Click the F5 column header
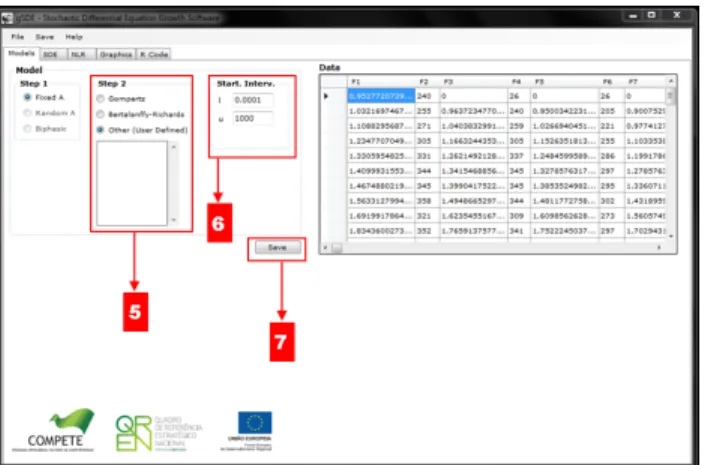This screenshot has height=465, width=705. [x=565, y=82]
